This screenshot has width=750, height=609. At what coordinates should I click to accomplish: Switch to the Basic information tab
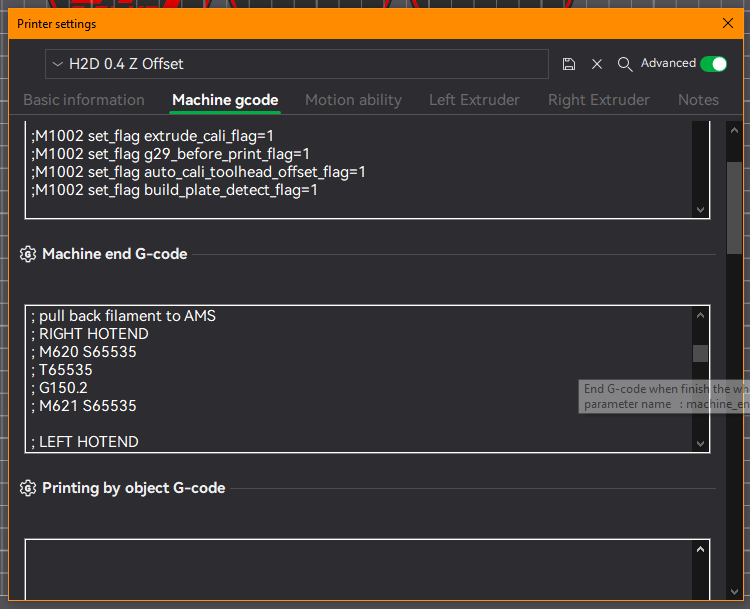84,100
